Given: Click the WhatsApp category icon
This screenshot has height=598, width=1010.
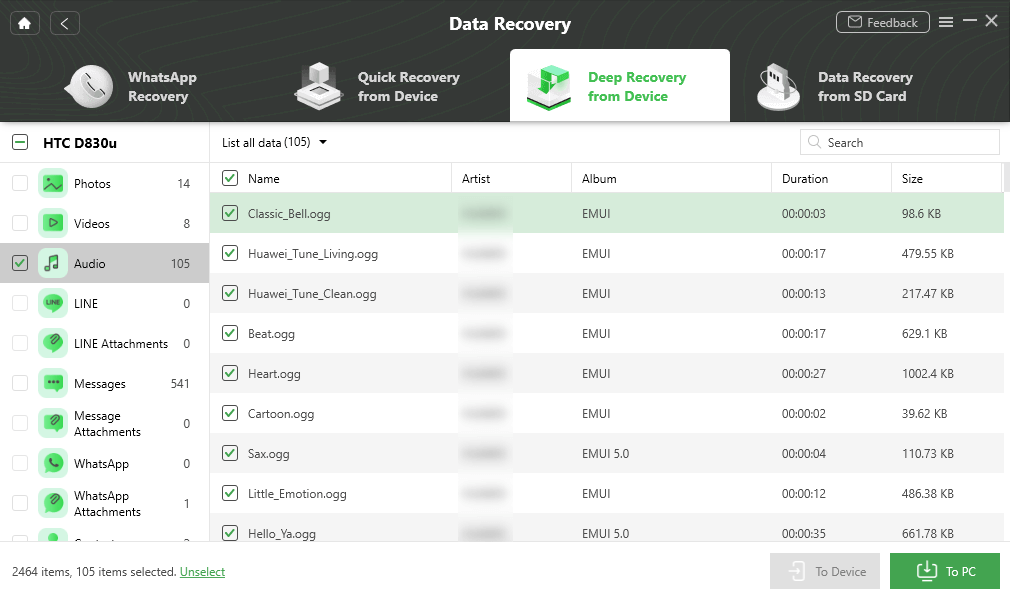Looking at the screenshot, I should click(x=53, y=463).
